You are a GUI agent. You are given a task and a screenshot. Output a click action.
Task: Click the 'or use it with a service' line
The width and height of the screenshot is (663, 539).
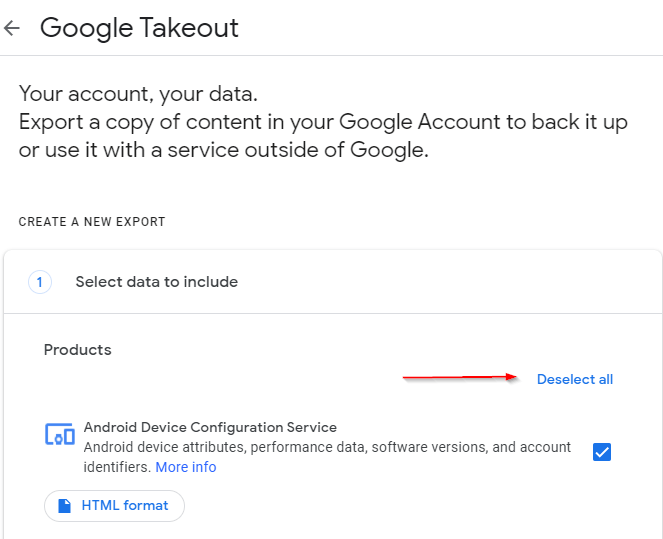click(224, 150)
